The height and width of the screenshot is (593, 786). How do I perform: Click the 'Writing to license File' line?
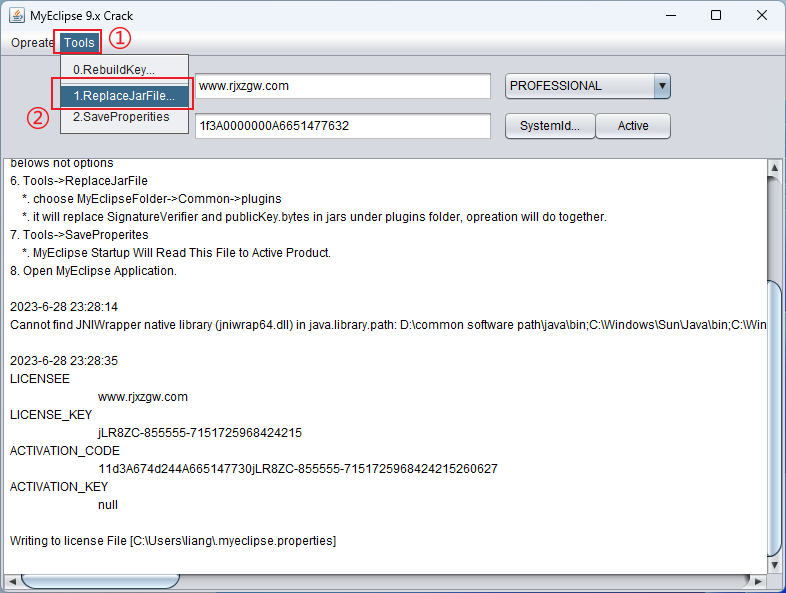[x=173, y=541]
